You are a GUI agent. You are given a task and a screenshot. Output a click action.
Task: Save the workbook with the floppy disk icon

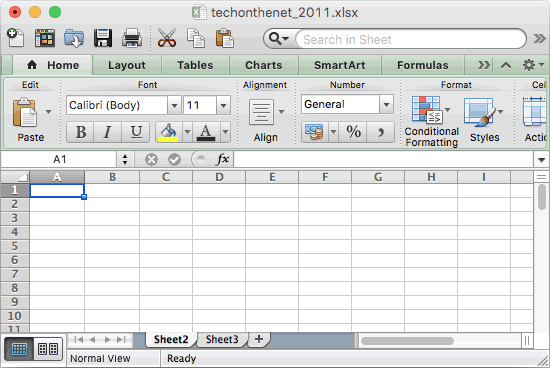[x=103, y=38]
